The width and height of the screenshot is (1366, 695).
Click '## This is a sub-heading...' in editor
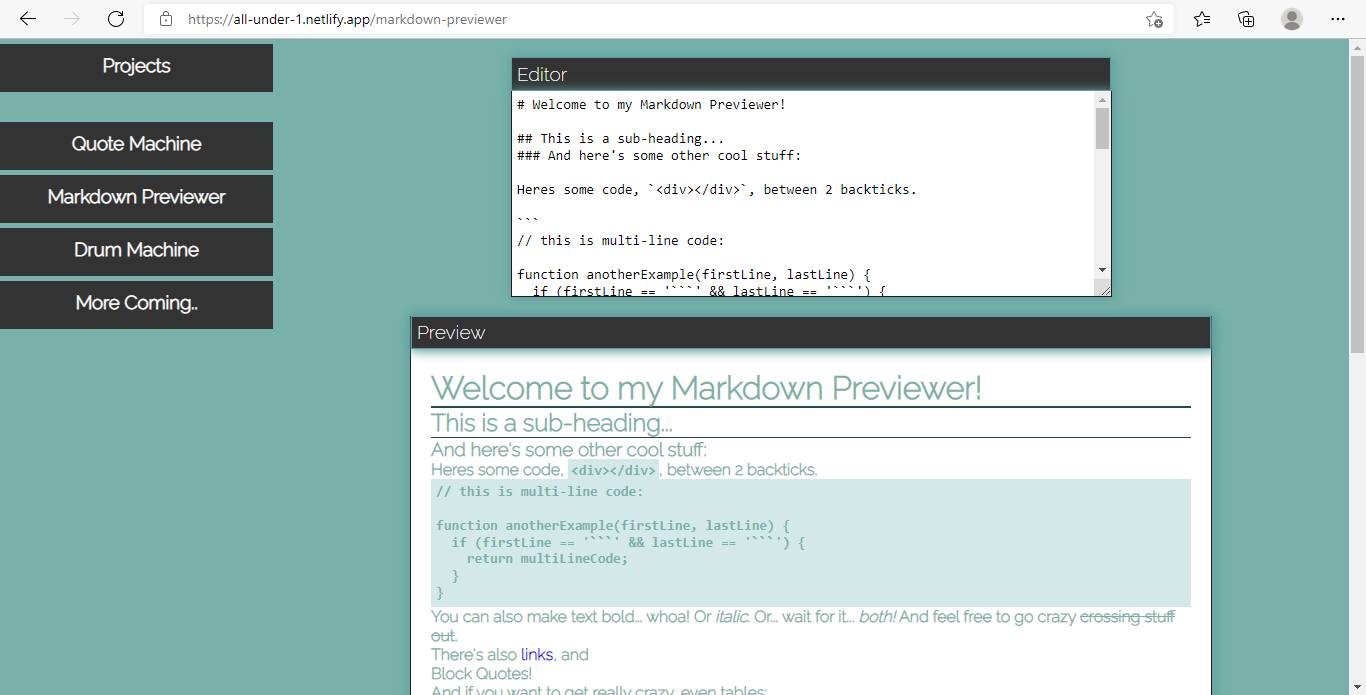[x=621, y=139]
